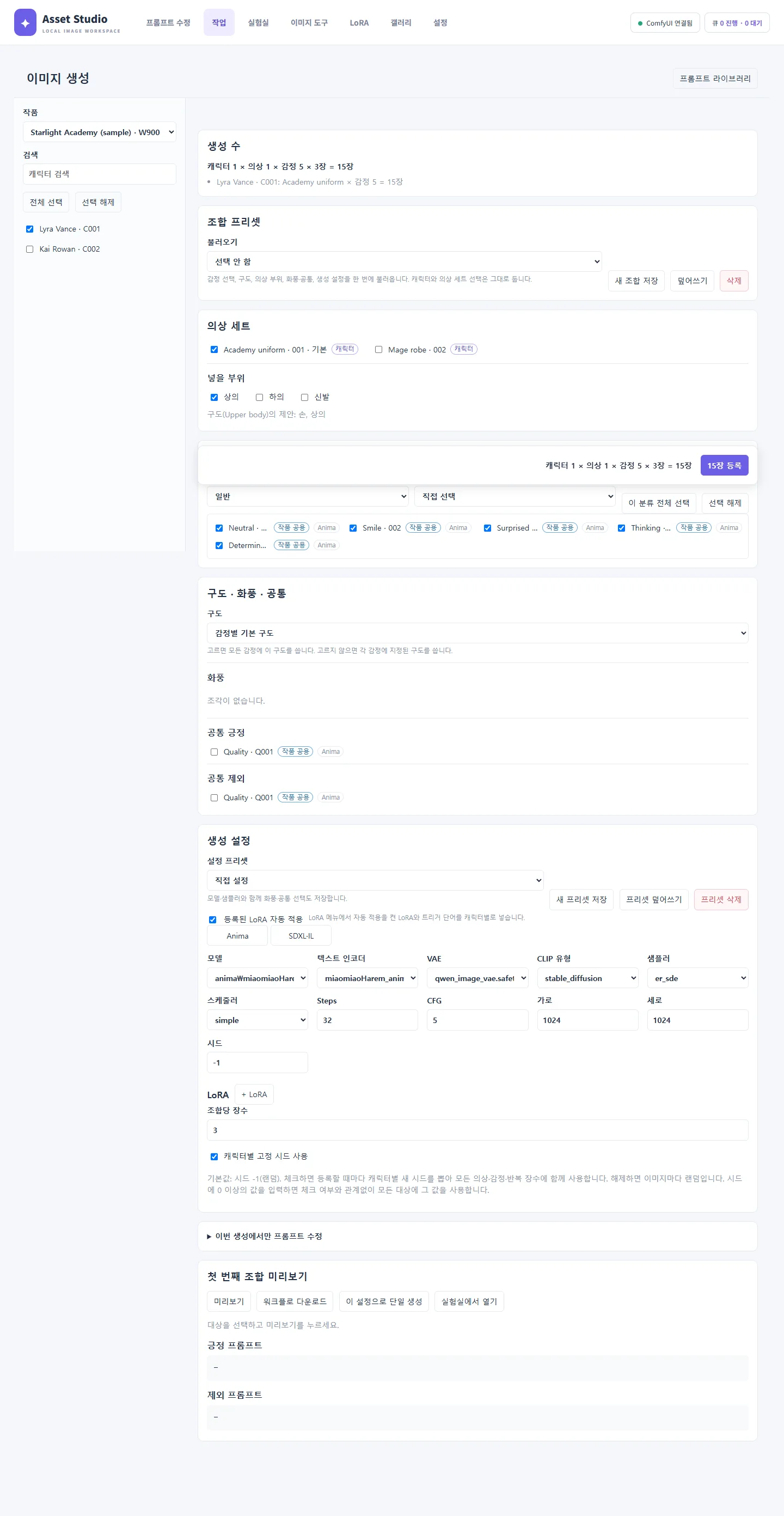Image resolution: width=784 pixels, height=1516 pixels.
Task: Toggle 캐릭터별 고정 시드 사용 checkbox
Action: pos(214,1156)
